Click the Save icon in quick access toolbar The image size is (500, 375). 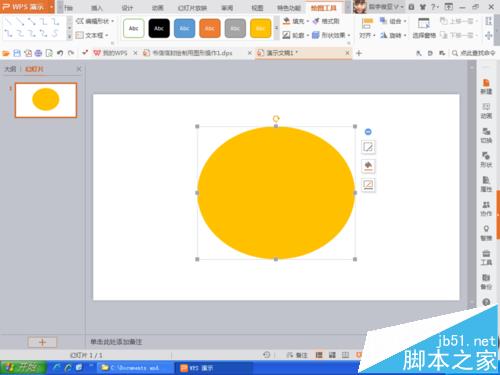[x=17, y=53]
